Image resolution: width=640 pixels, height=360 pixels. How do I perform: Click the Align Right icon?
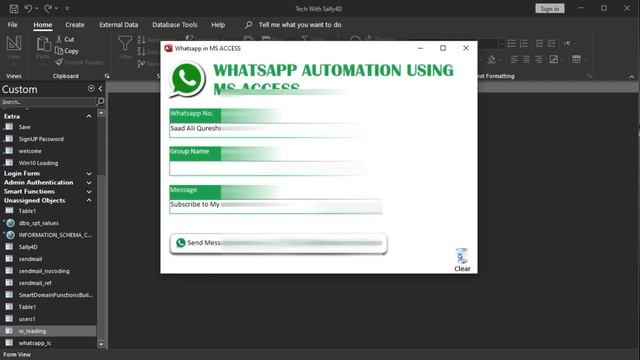[538, 60]
